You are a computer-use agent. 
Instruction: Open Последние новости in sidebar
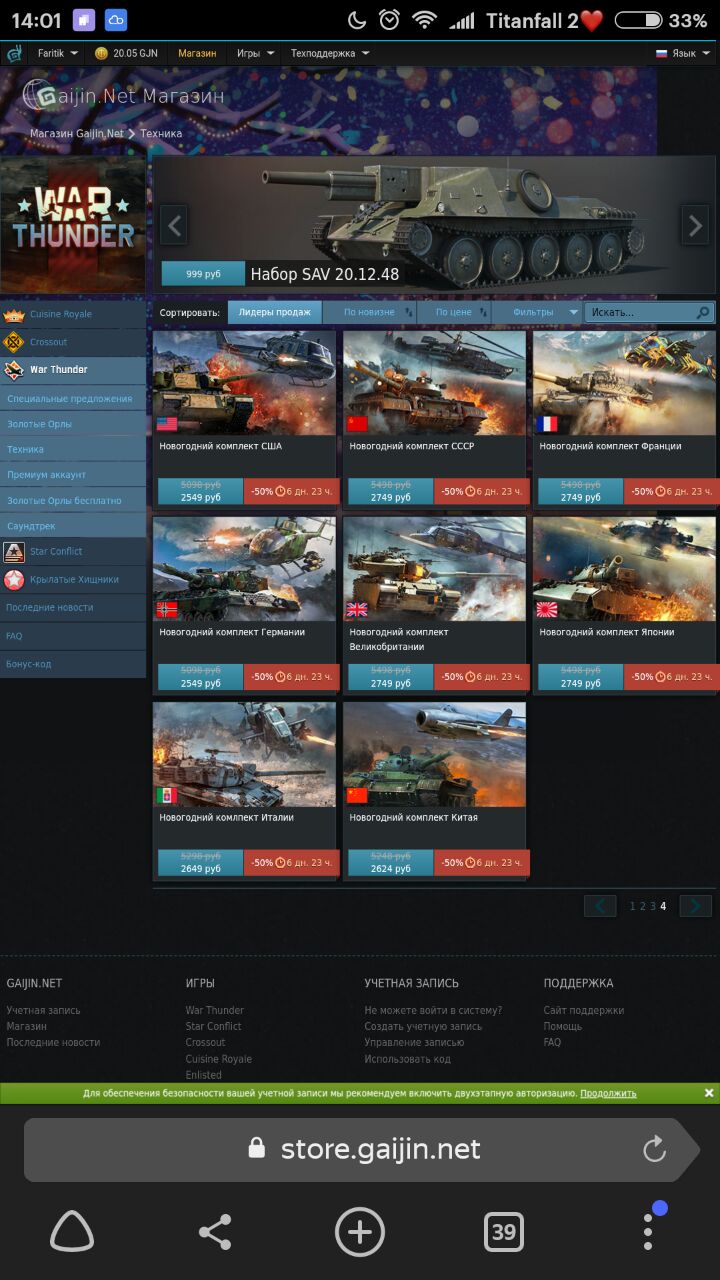[x=73, y=607]
